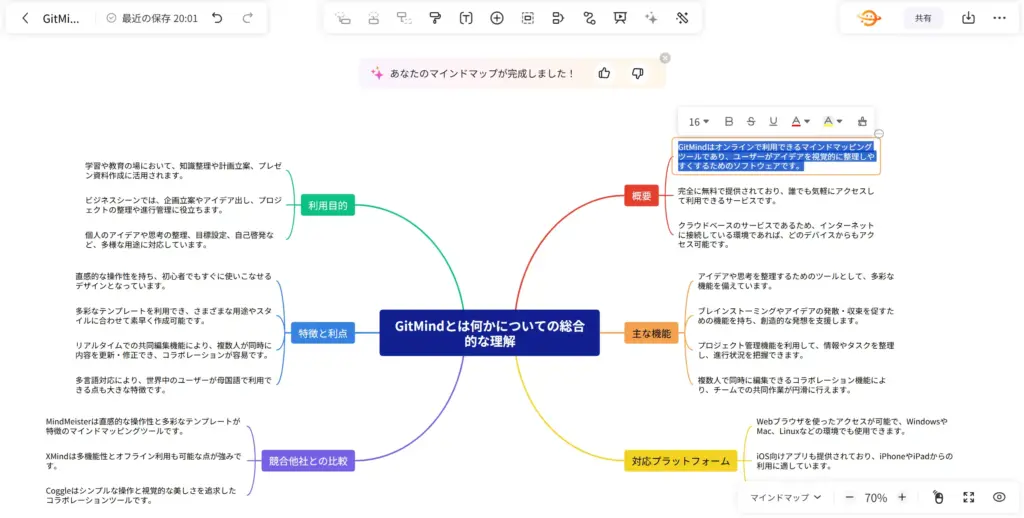Open the presentation mode icon
This screenshot has width=1024, height=518.
(620, 18)
